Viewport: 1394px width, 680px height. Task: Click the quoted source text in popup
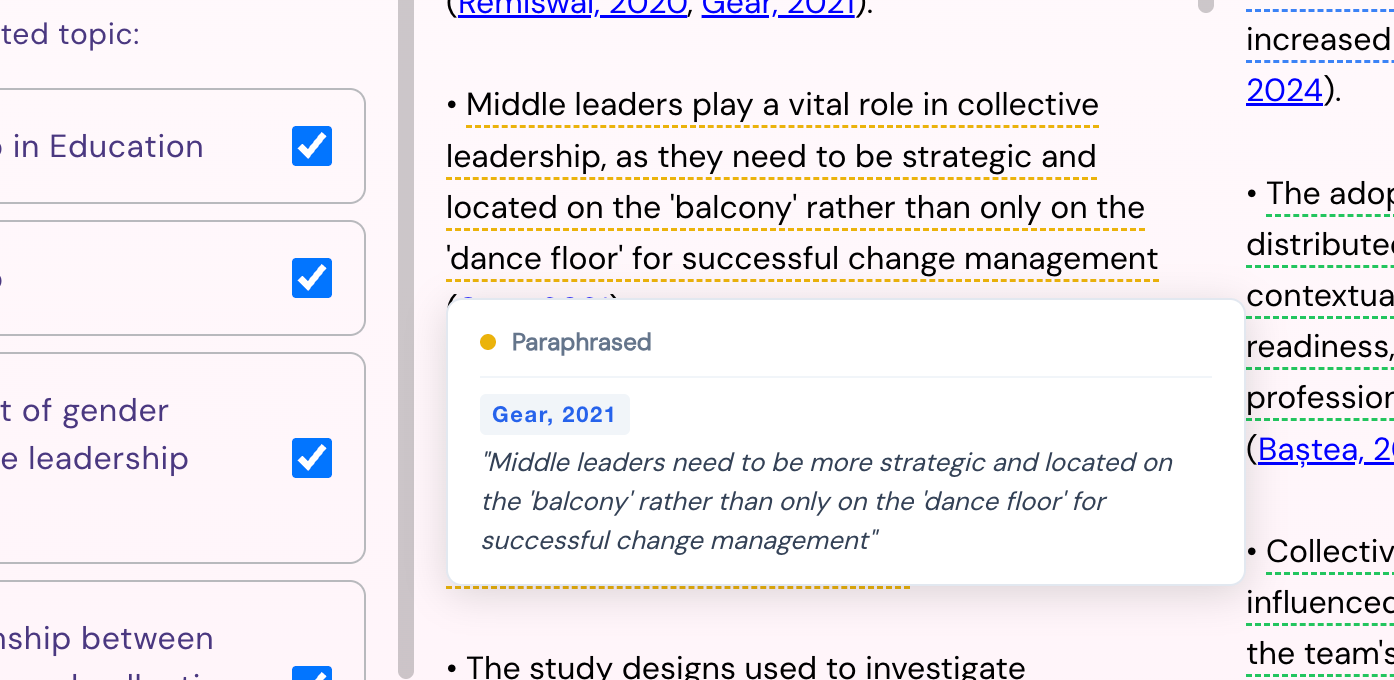click(827, 501)
